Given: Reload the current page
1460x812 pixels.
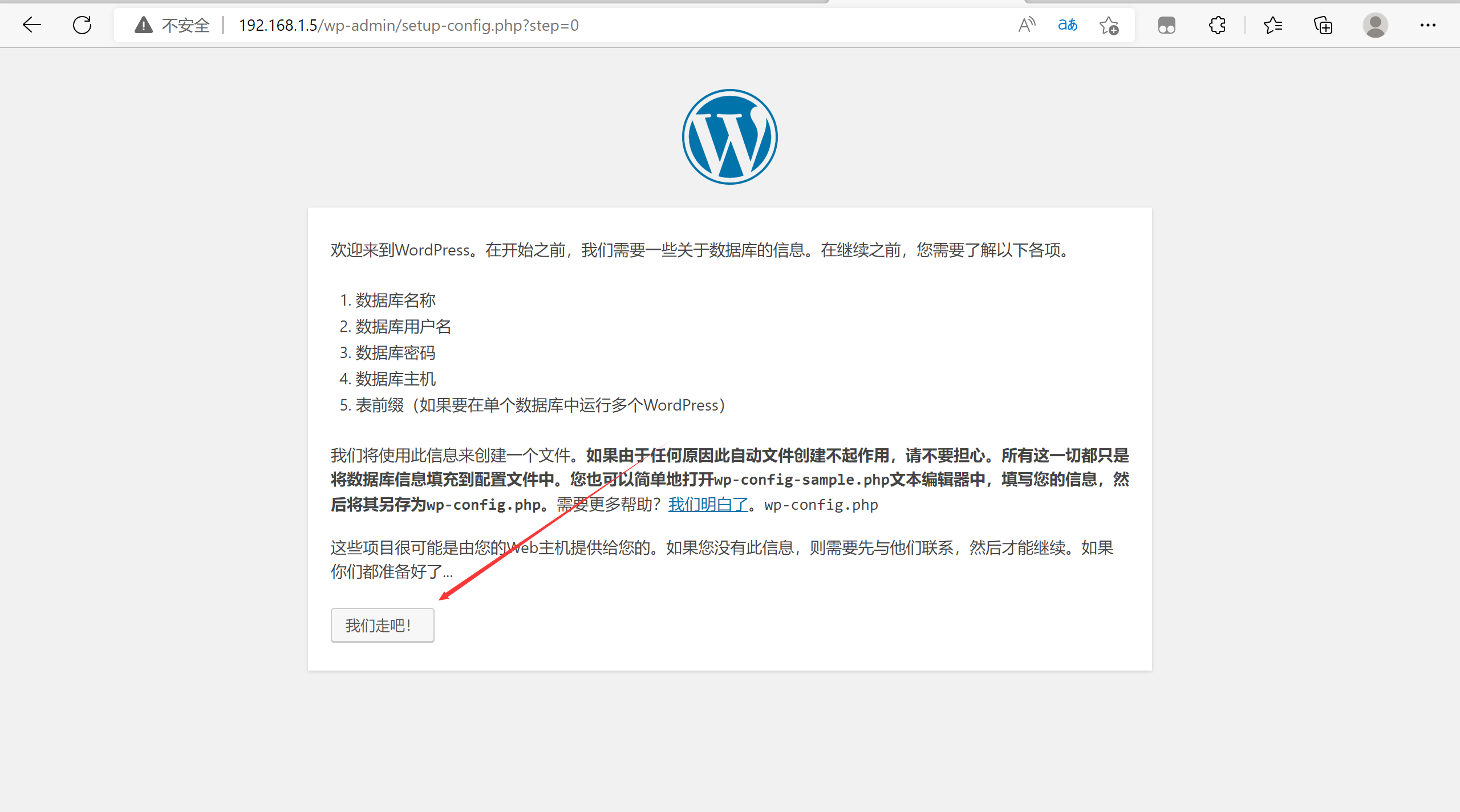Looking at the screenshot, I should click(x=82, y=25).
